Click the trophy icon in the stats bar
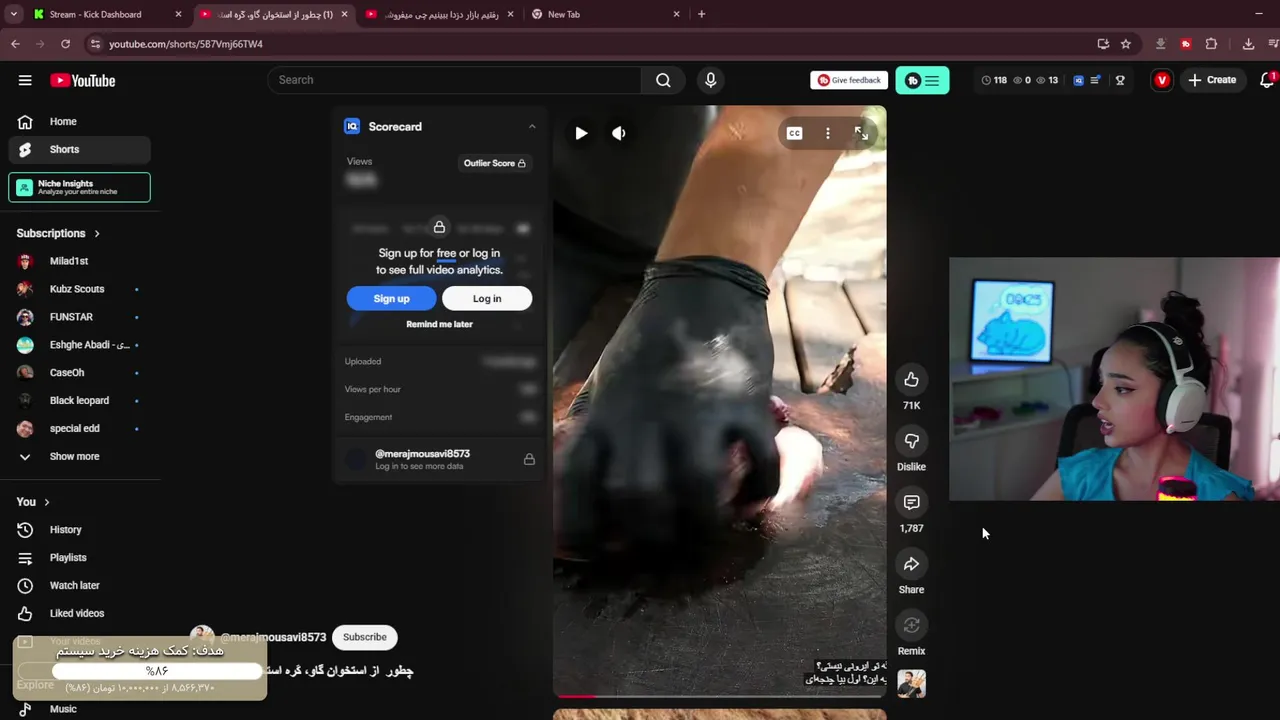 tap(1120, 80)
